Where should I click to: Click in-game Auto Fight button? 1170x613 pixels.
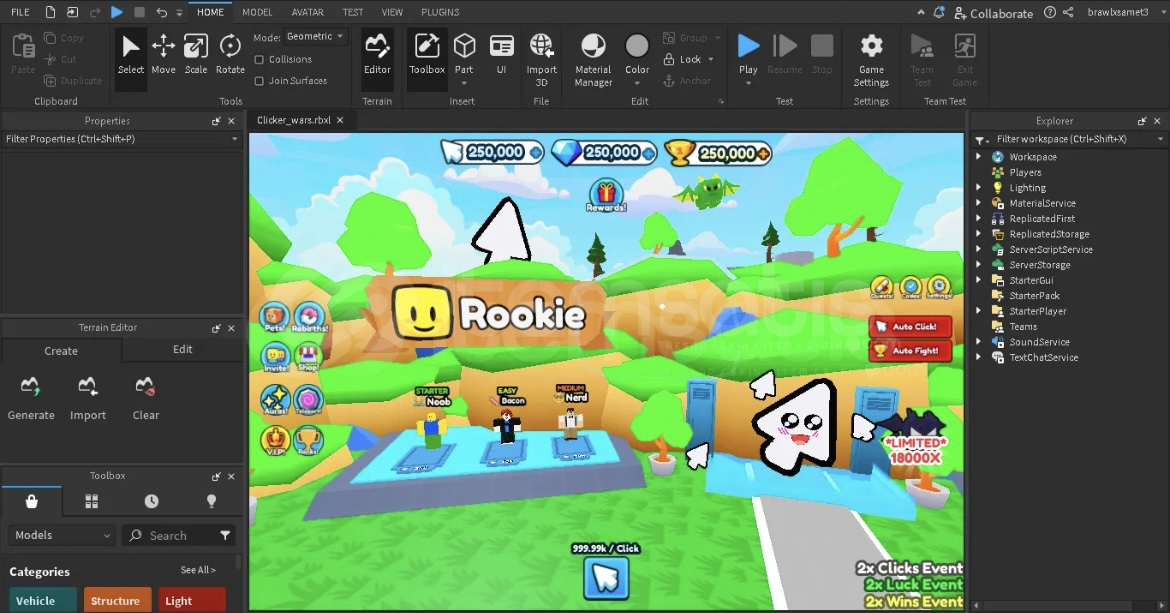910,350
